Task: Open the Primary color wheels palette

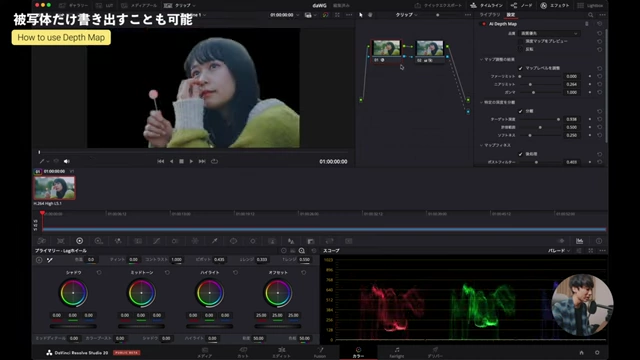Action: (80, 241)
